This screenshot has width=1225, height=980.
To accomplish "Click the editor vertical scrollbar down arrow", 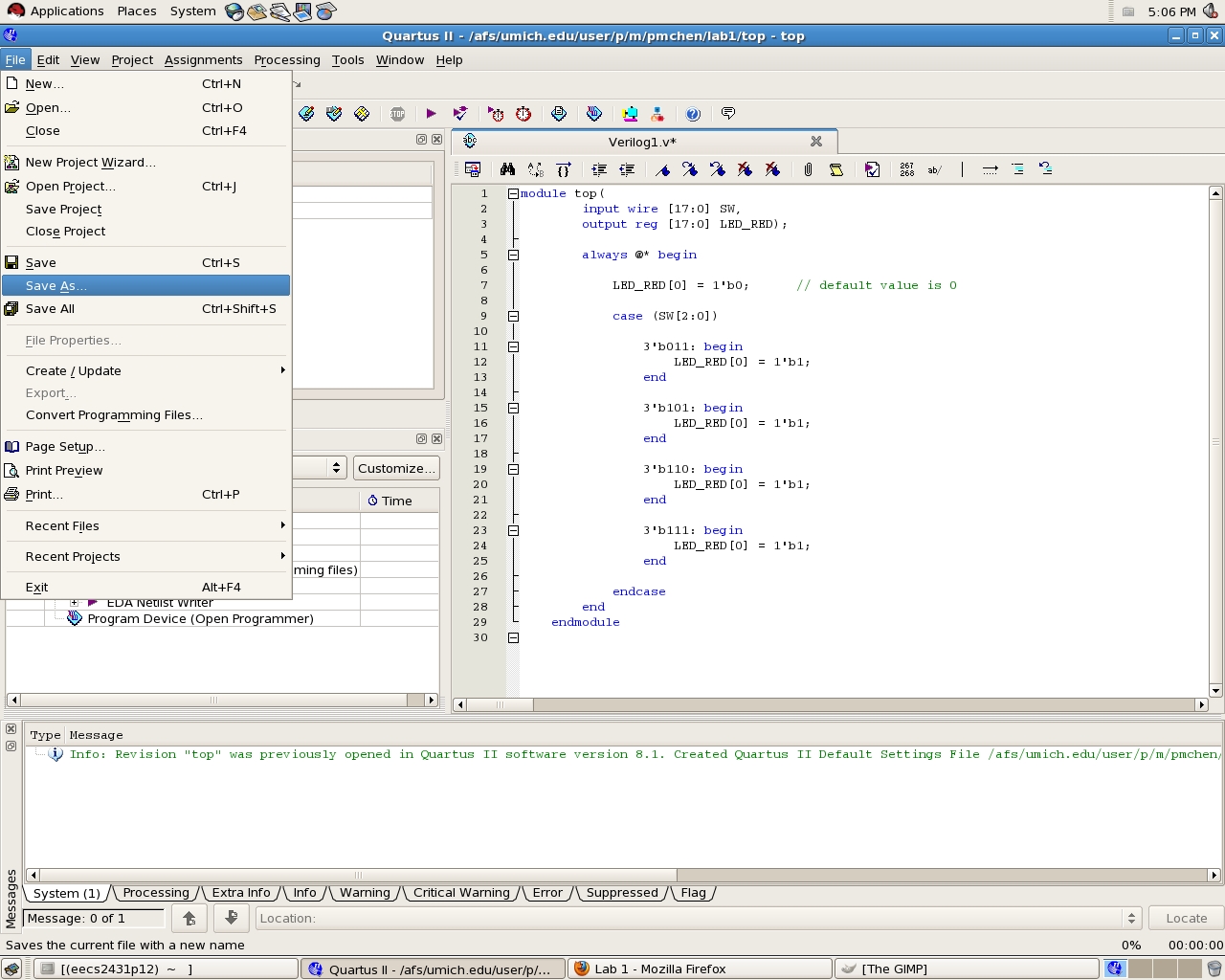I will (1215, 690).
